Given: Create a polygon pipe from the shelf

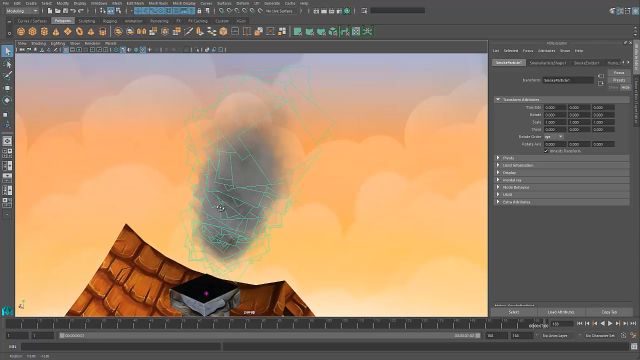Looking at the screenshot, I should coord(103,31).
